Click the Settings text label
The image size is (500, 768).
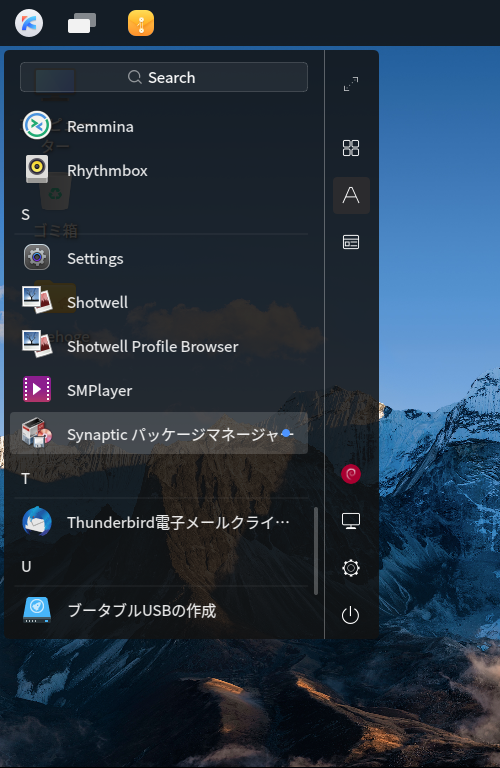(95, 259)
